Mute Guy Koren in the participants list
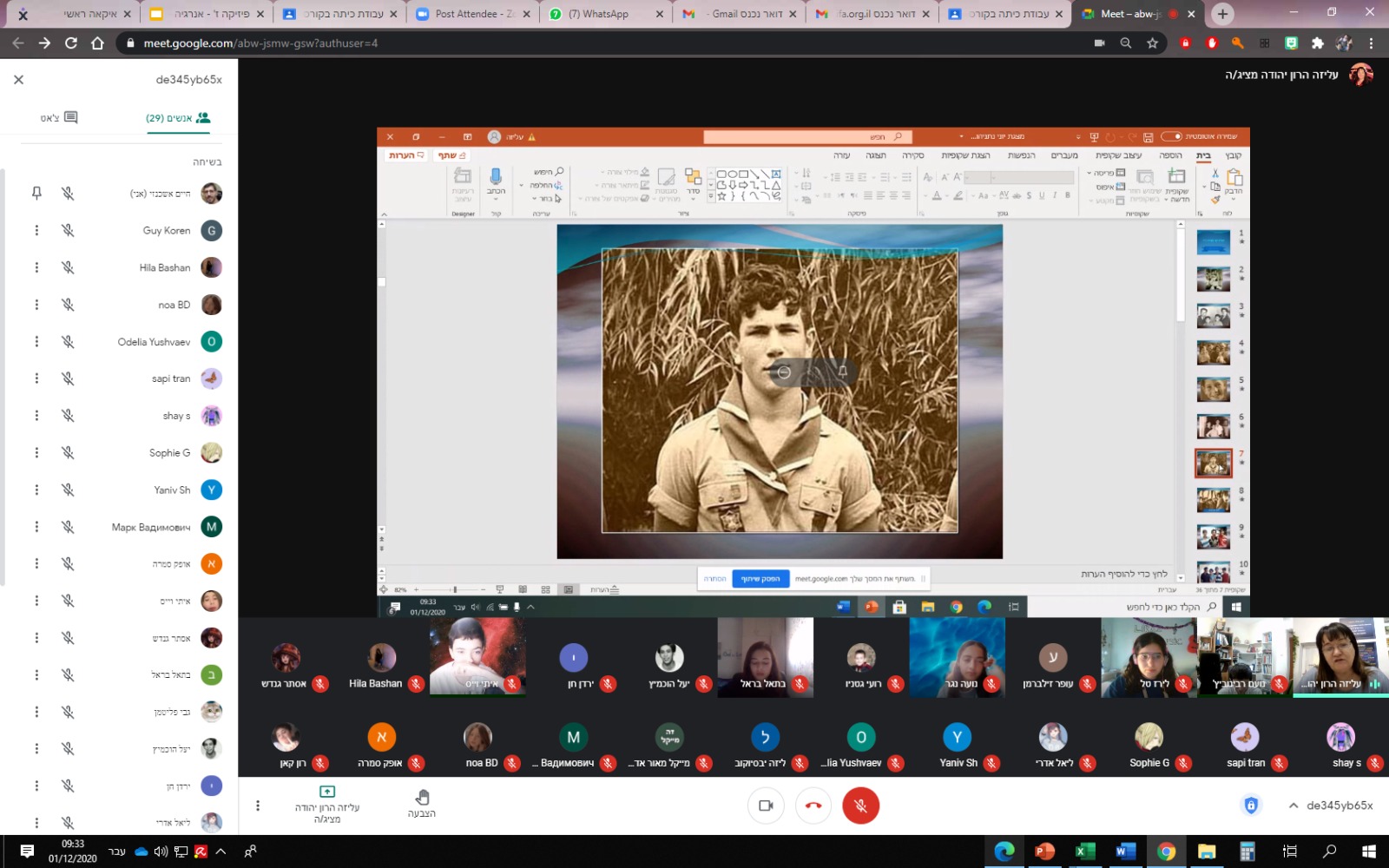1389x868 pixels. coord(68,230)
